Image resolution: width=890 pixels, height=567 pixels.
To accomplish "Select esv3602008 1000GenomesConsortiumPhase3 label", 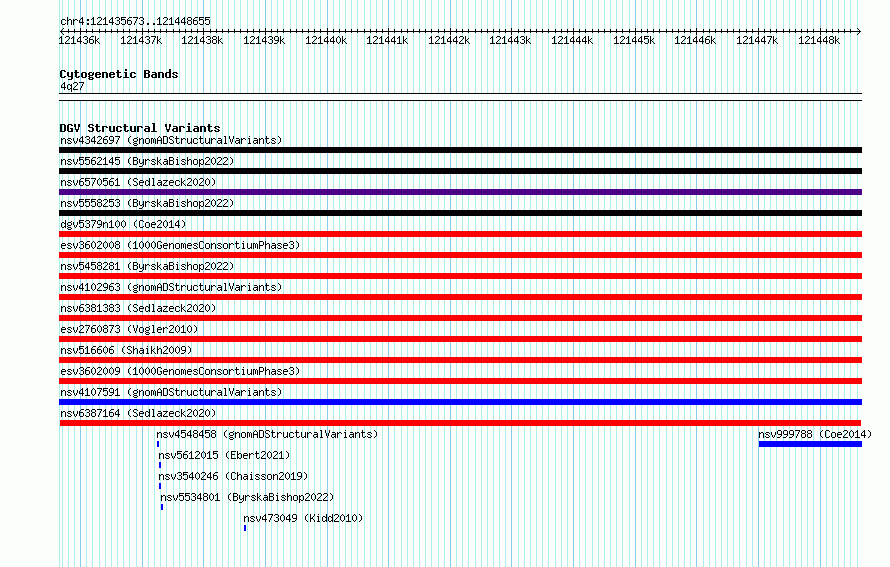I will (x=180, y=245).
